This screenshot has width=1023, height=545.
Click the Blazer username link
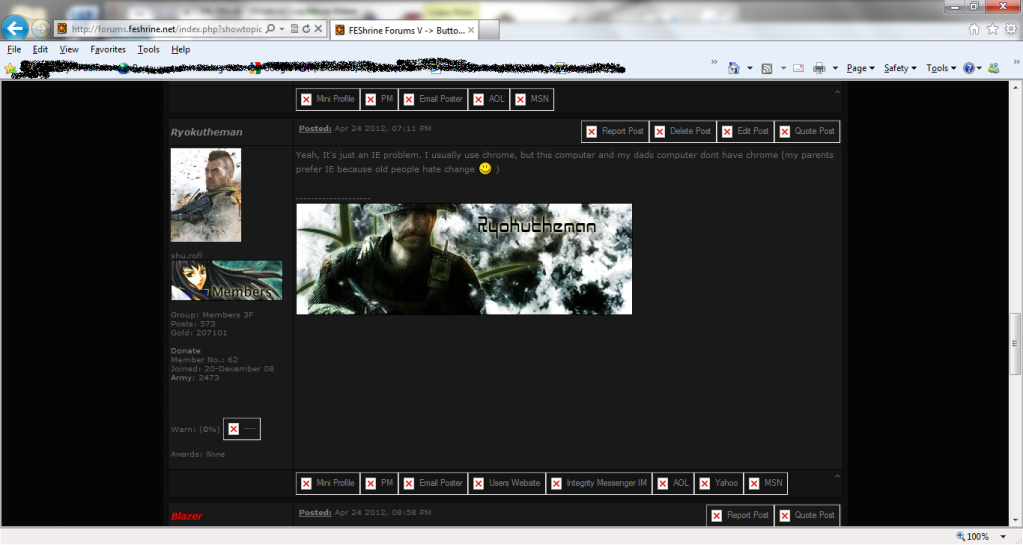pyautogui.click(x=187, y=516)
